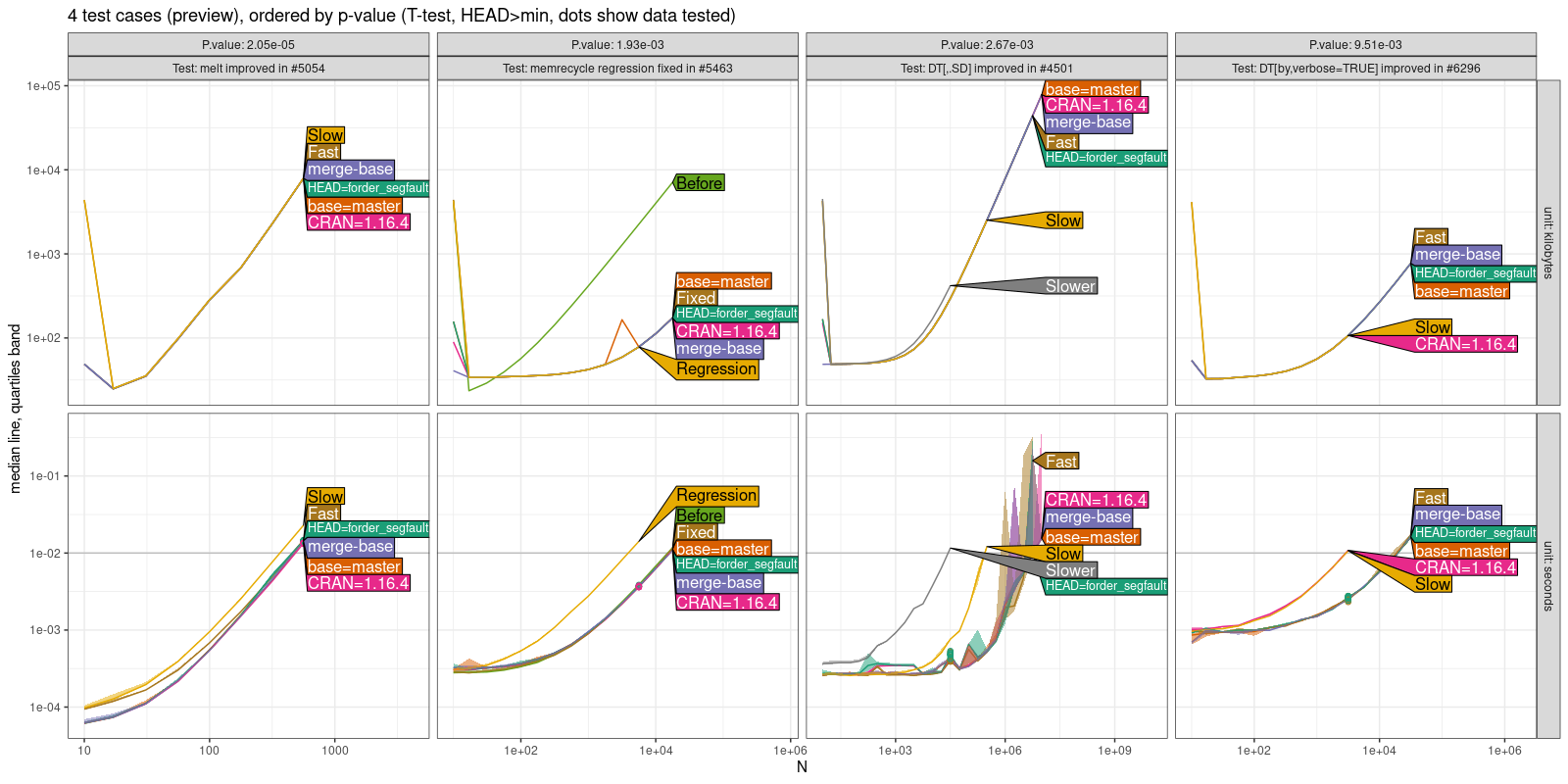Click 'CRAN=1.16.4' label in DT[by,verbose=TRUE] kilobytes panel
The height and width of the screenshot is (784, 1568).
pyautogui.click(x=1465, y=344)
